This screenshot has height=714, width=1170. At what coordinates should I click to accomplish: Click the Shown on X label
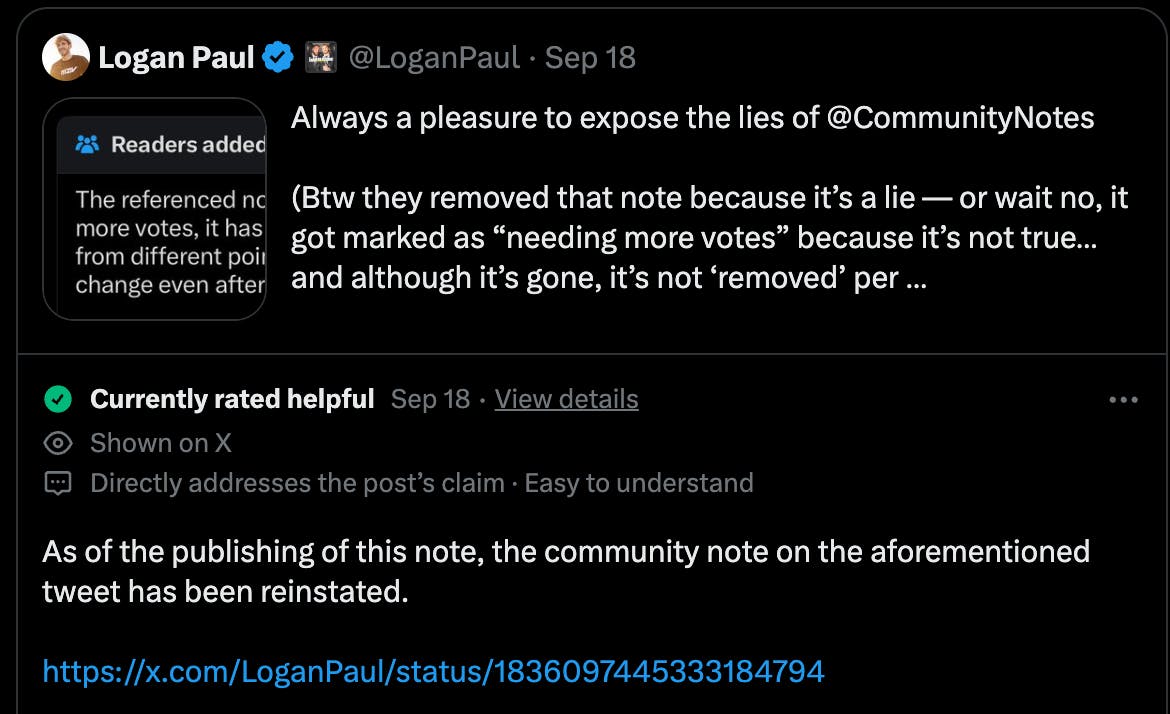tap(160, 443)
